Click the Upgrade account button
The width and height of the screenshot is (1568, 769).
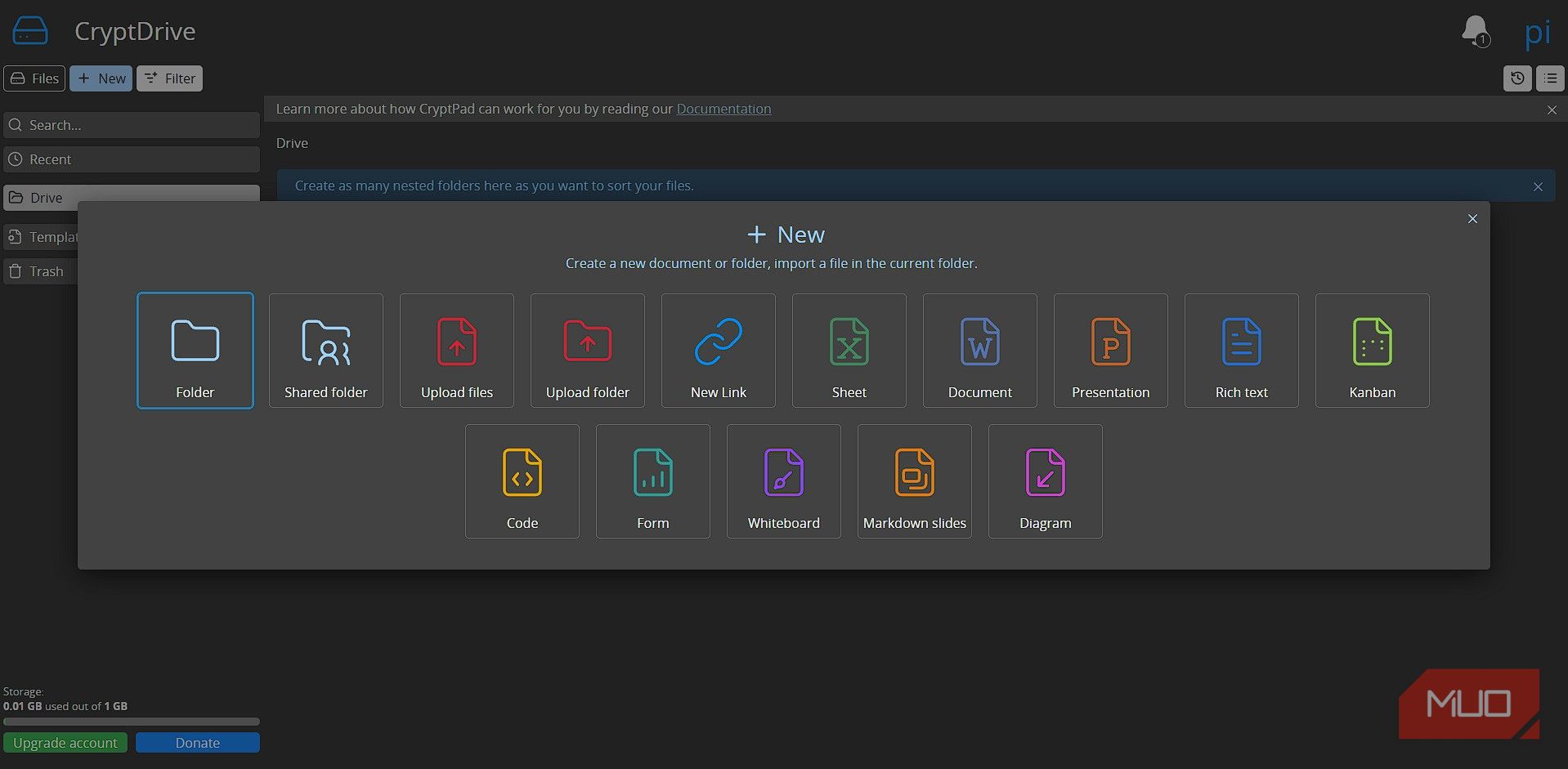(x=65, y=743)
